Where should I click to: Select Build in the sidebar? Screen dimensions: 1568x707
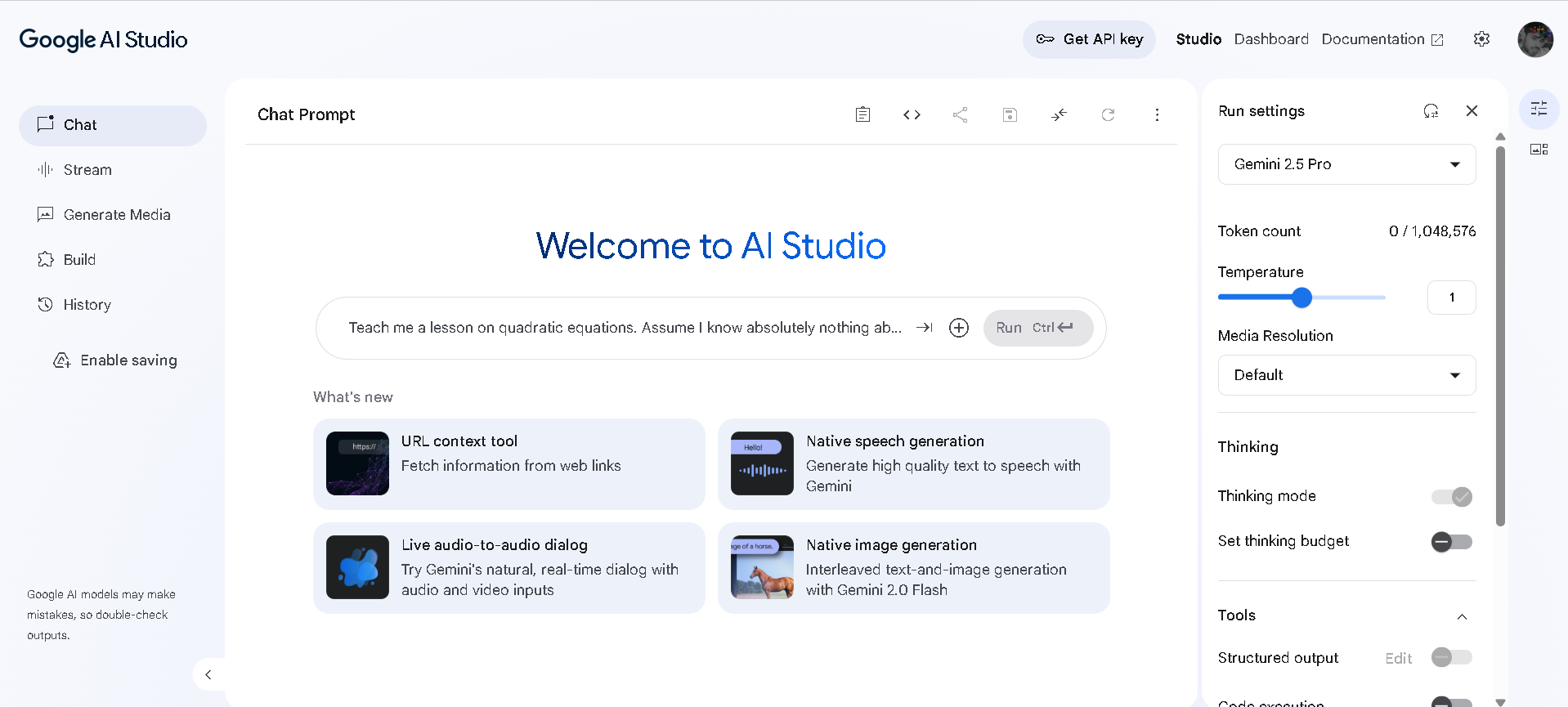coord(113,260)
